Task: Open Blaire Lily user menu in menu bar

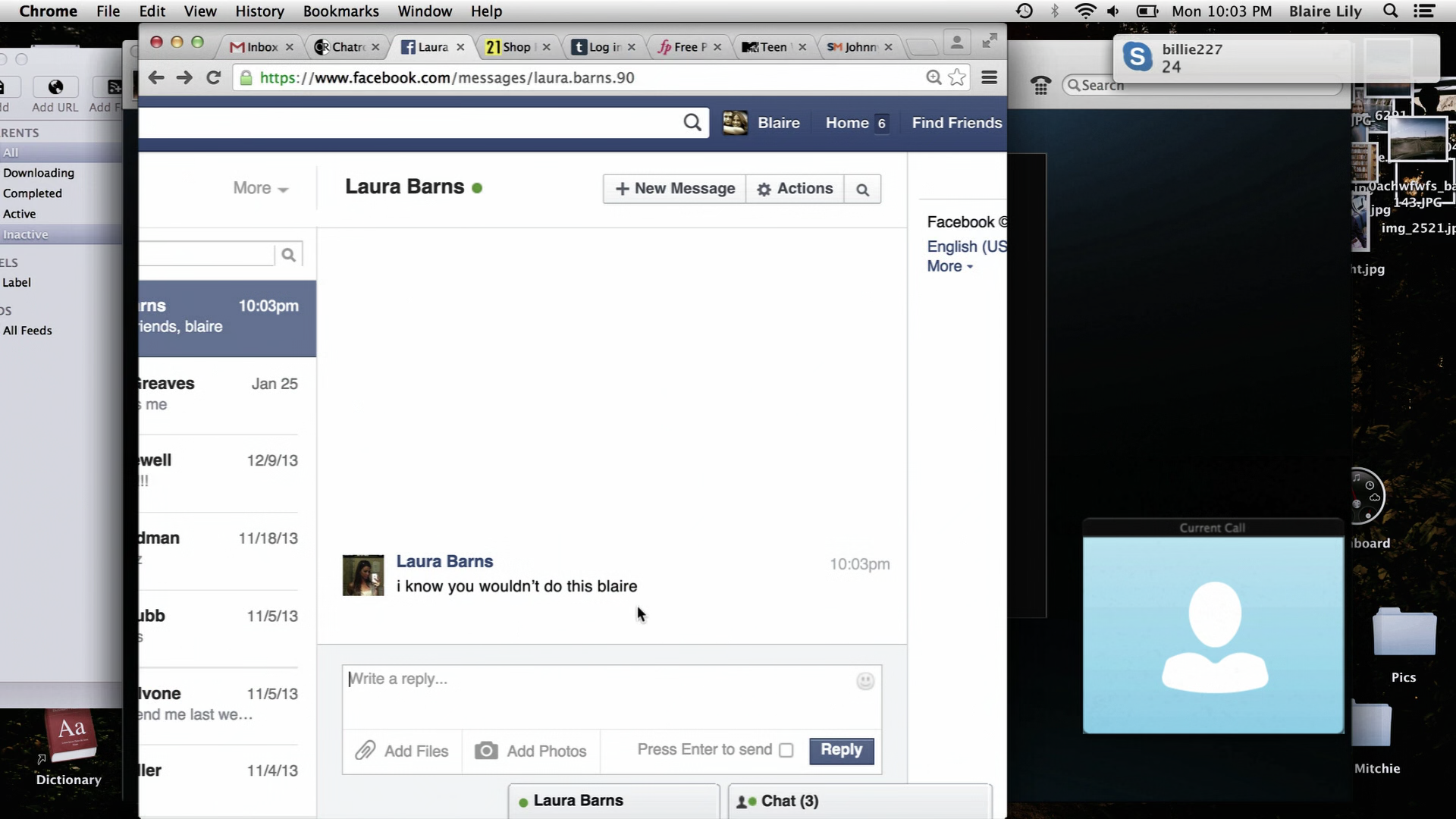Action: 1326,11
